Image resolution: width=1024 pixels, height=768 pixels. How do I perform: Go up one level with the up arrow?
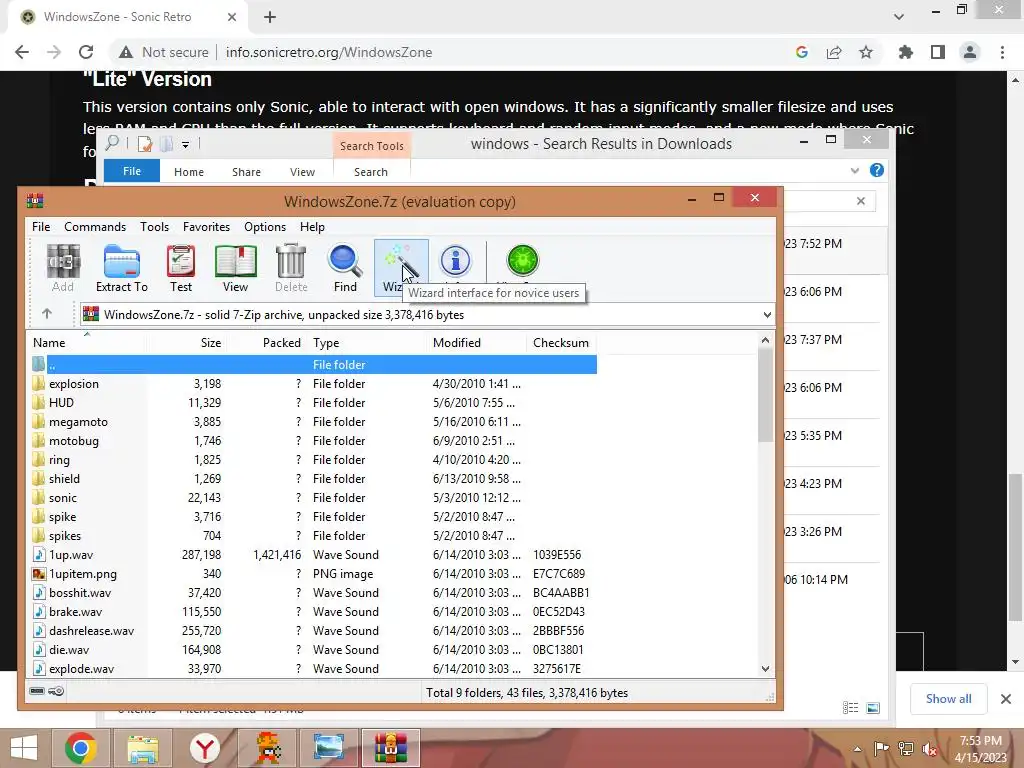coord(47,314)
